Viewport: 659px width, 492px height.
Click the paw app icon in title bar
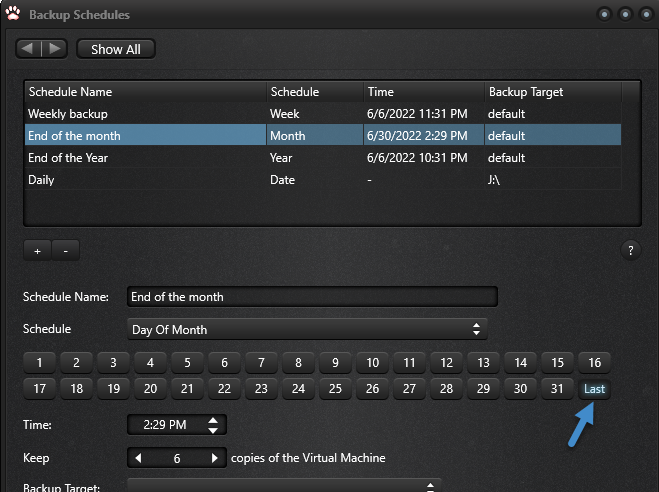click(x=13, y=14)
